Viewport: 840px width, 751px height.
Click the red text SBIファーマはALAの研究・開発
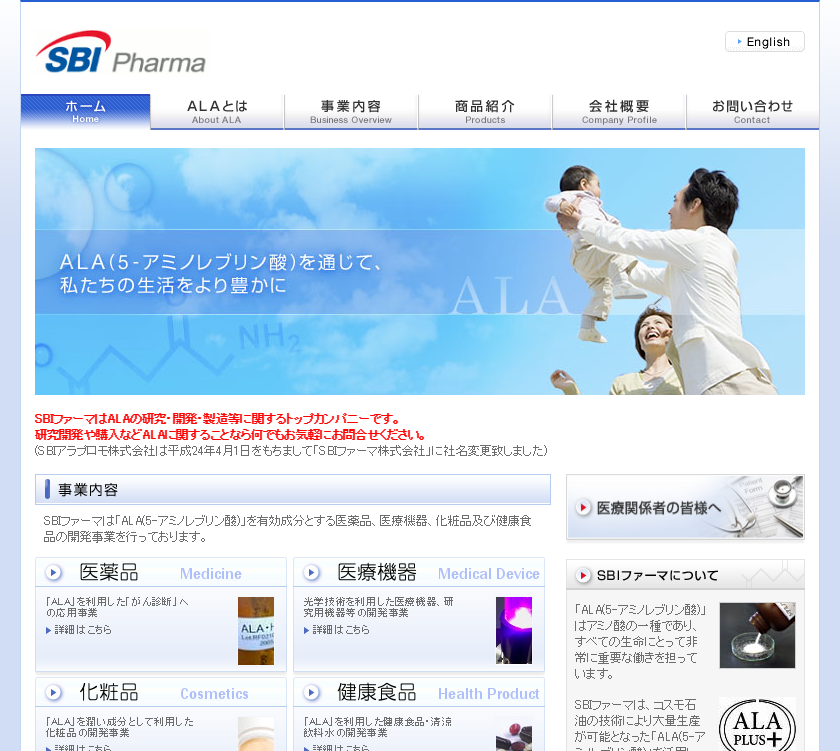[218, 419]
